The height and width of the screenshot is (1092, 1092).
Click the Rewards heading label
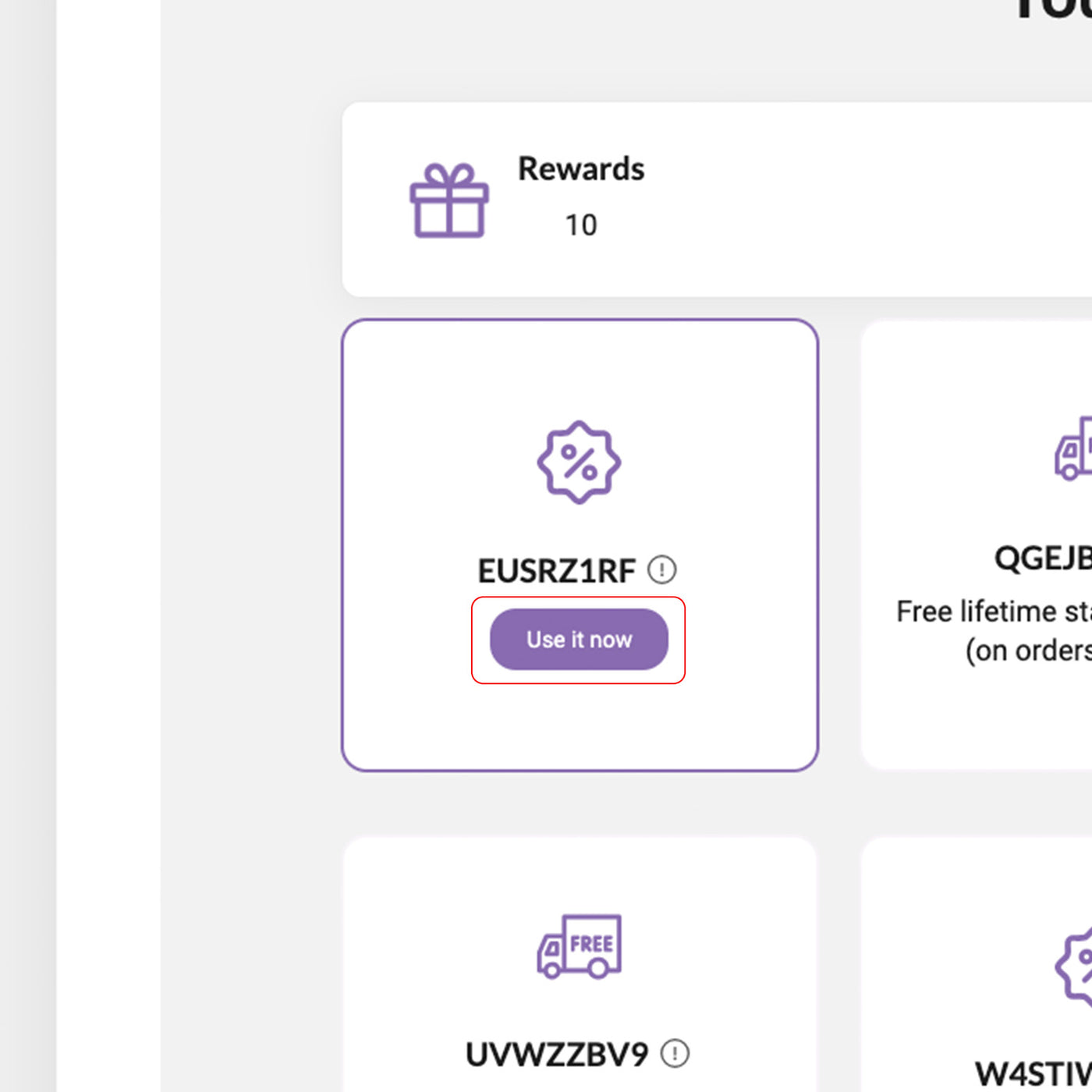click(580, 168)
